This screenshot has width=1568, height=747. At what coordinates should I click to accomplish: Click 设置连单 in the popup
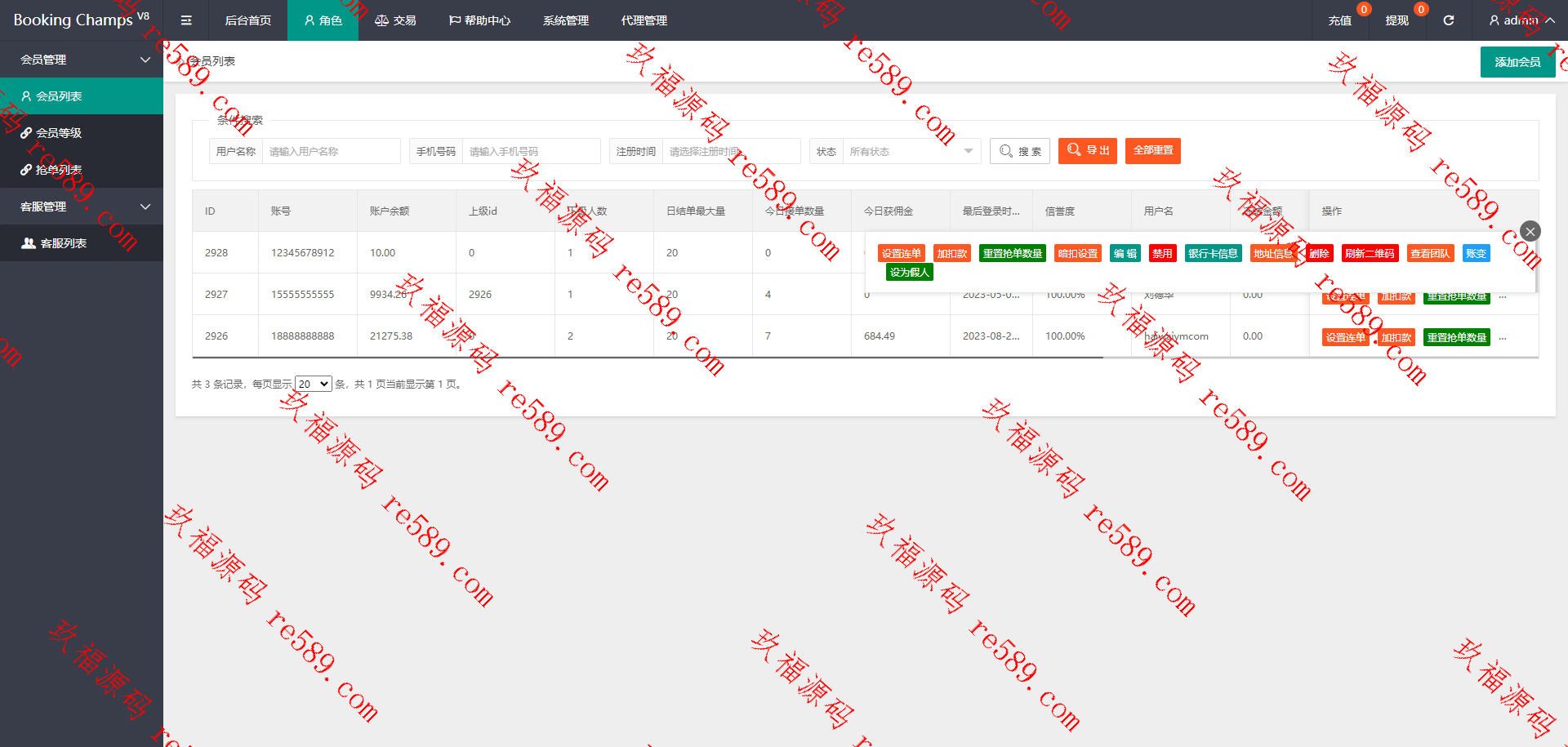point(902,254)
